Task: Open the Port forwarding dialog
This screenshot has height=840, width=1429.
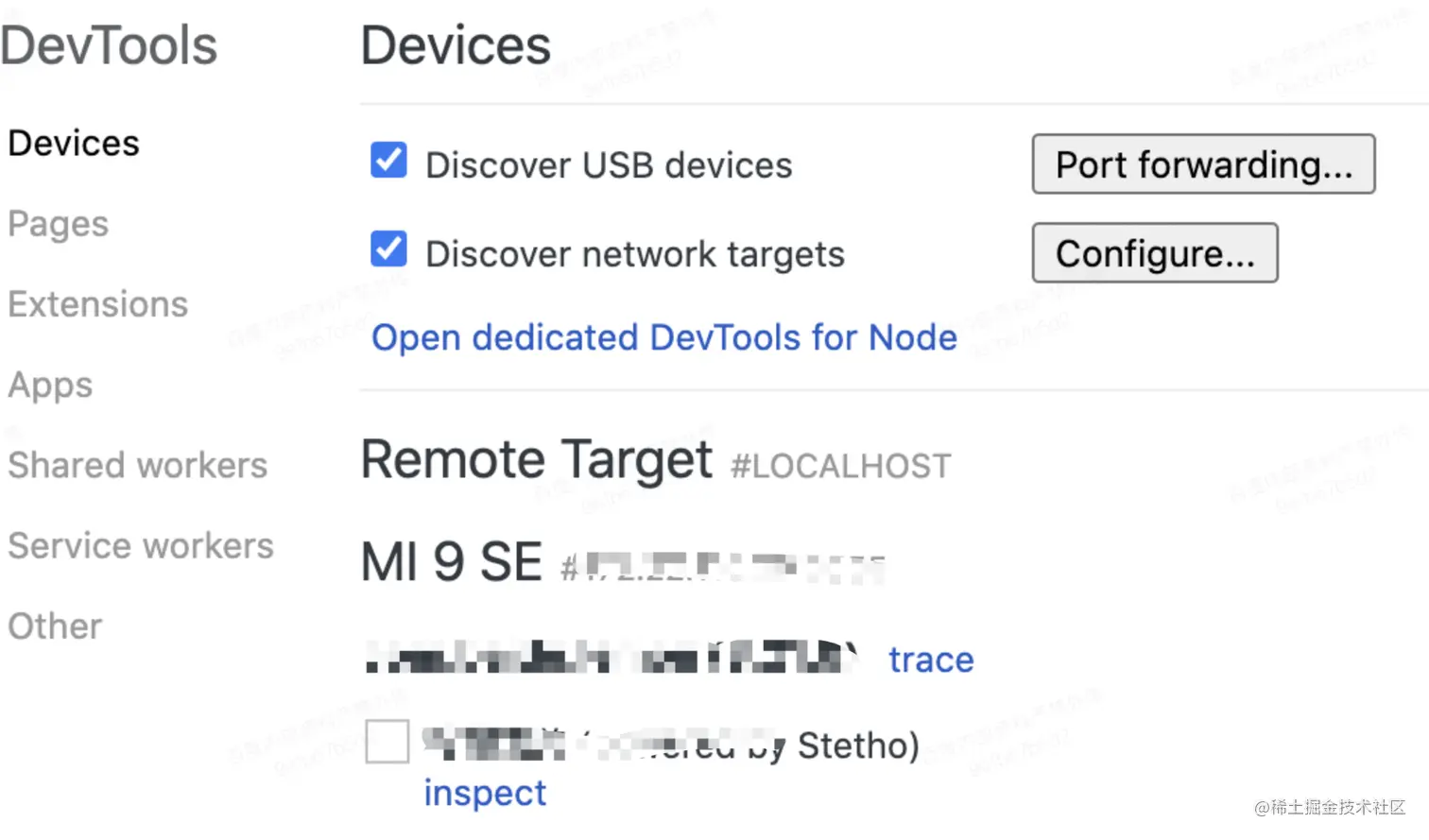Action: point(1203,164)
